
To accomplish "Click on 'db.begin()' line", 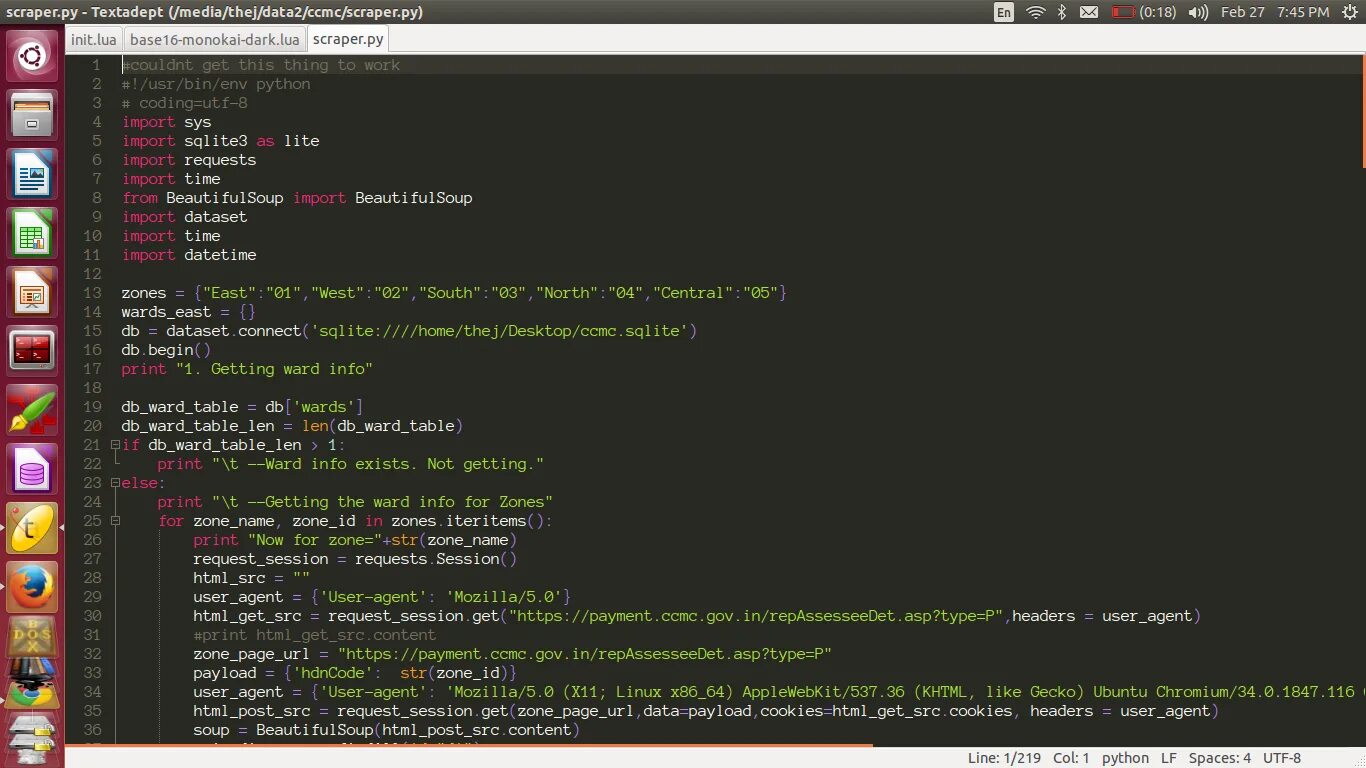I will click(x=167, y=350).
